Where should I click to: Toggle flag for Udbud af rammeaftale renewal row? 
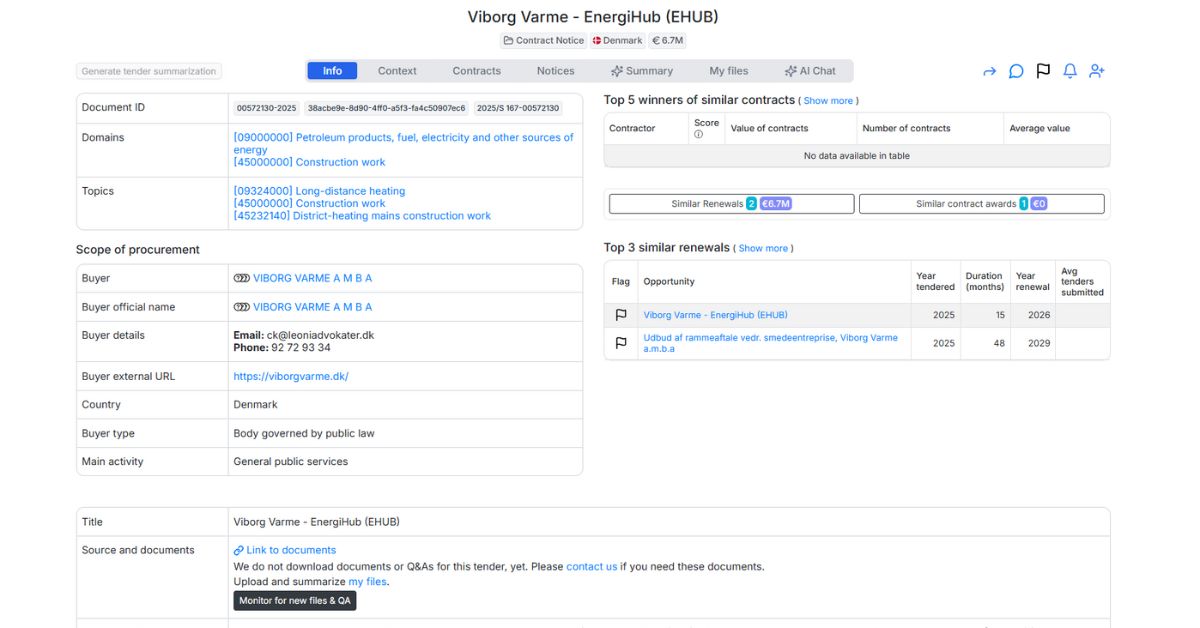coord(621,343)
